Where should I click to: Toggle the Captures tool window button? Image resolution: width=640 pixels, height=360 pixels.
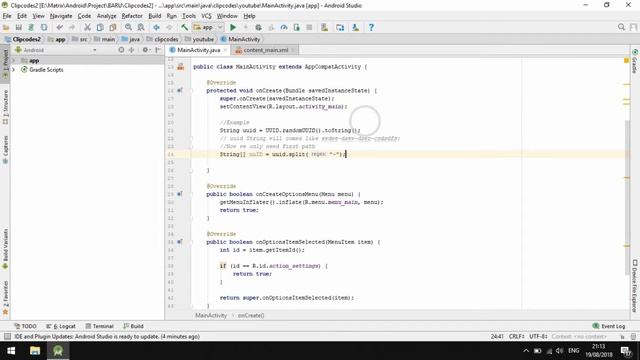click(x=5, y=150)
